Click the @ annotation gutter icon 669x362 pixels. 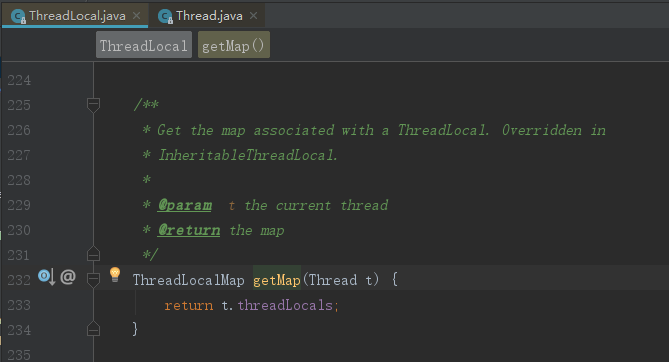pos(68,277)
